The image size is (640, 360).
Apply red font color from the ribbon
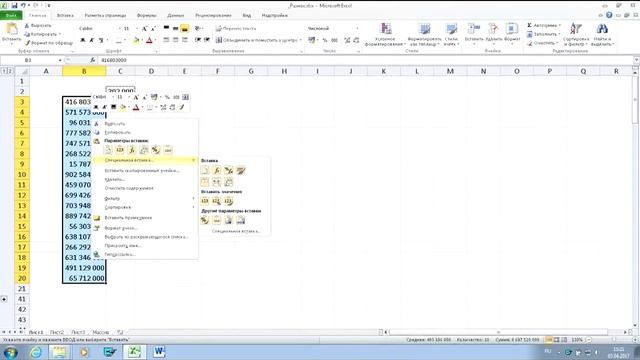[149, 40]
